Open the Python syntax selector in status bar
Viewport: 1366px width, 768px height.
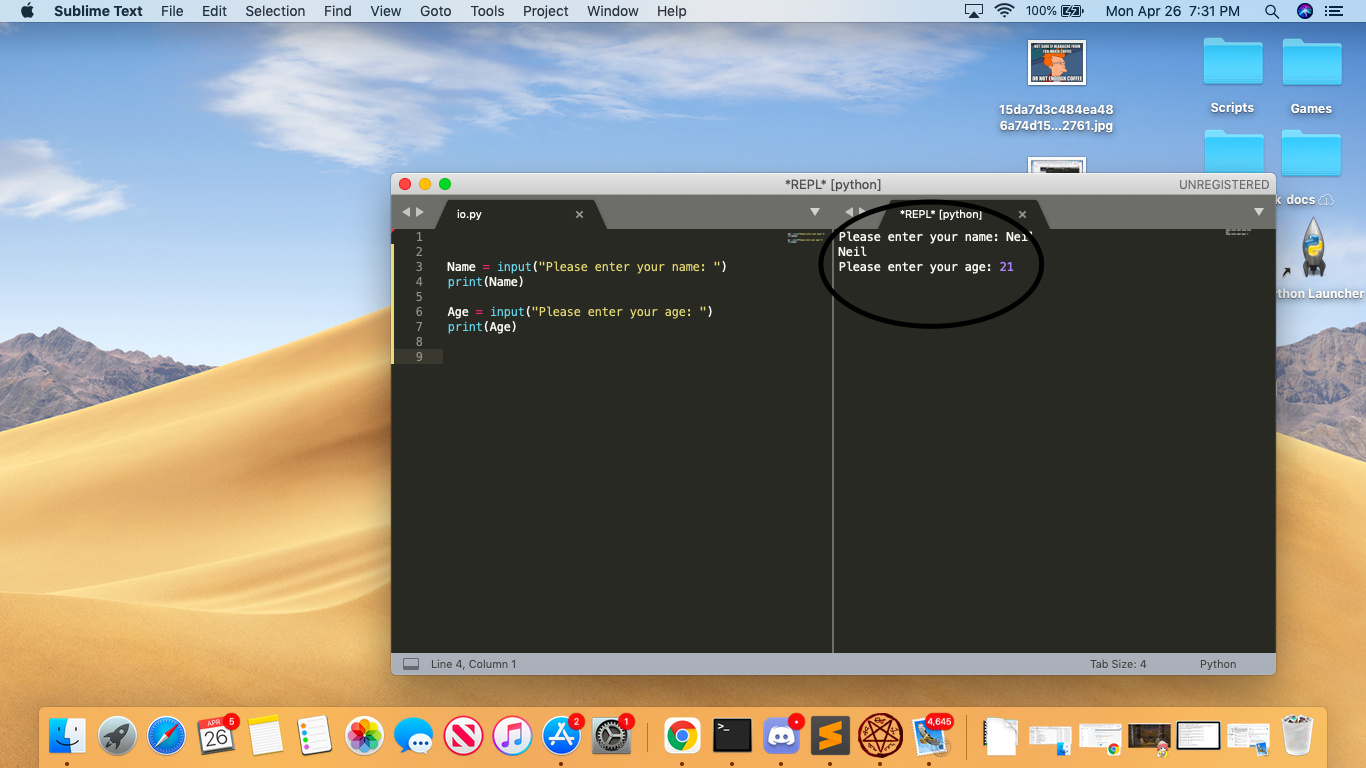1218,664
